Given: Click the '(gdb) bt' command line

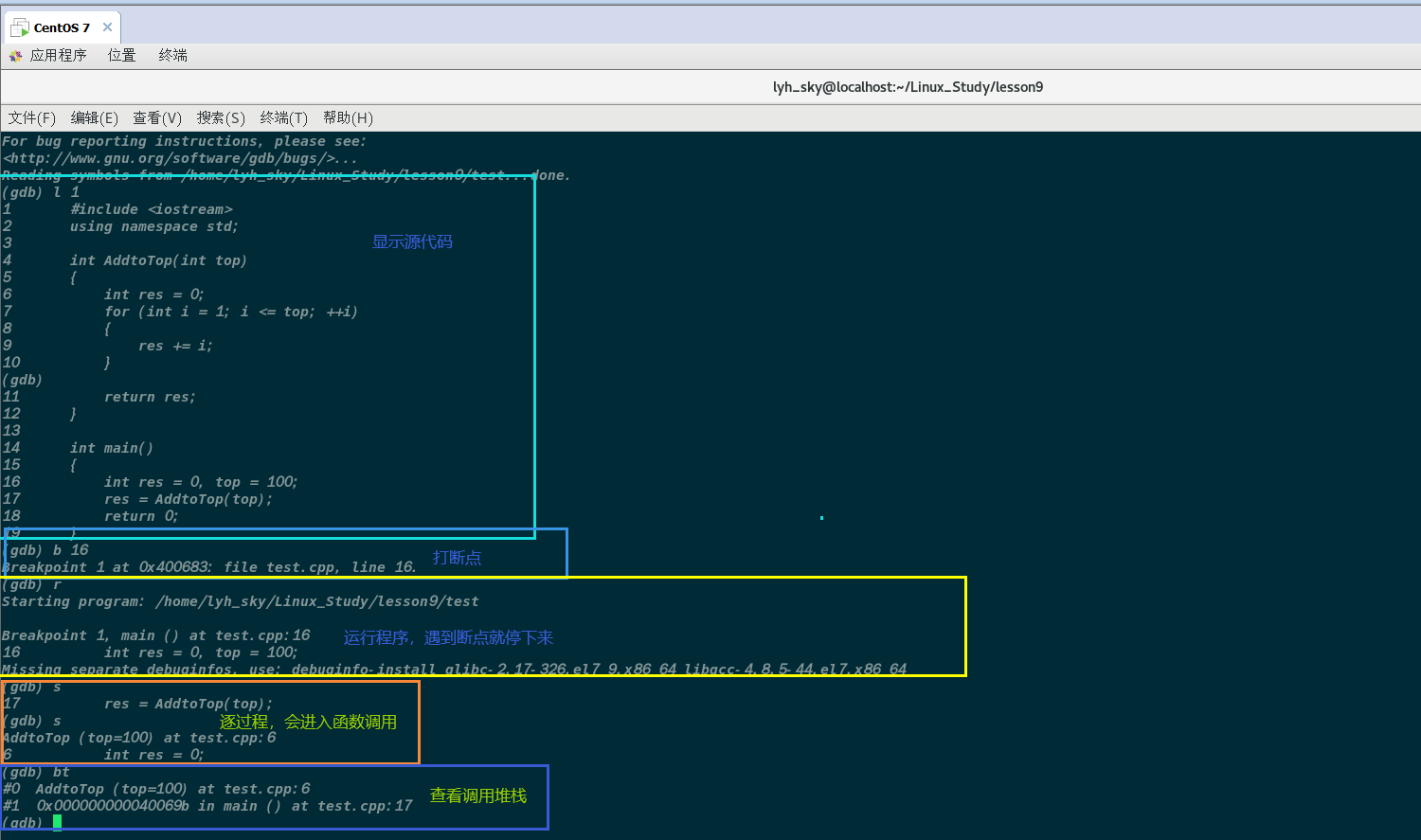Looking at the screenshot, I should tap(36, 772).
